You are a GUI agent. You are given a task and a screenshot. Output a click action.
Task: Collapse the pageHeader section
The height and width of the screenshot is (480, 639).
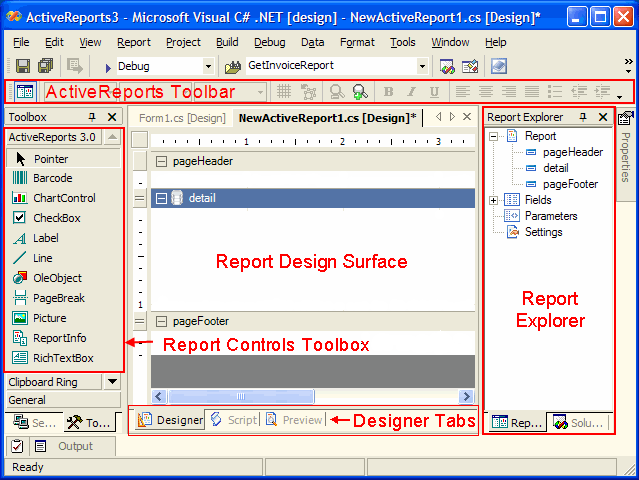coord(162,161)
